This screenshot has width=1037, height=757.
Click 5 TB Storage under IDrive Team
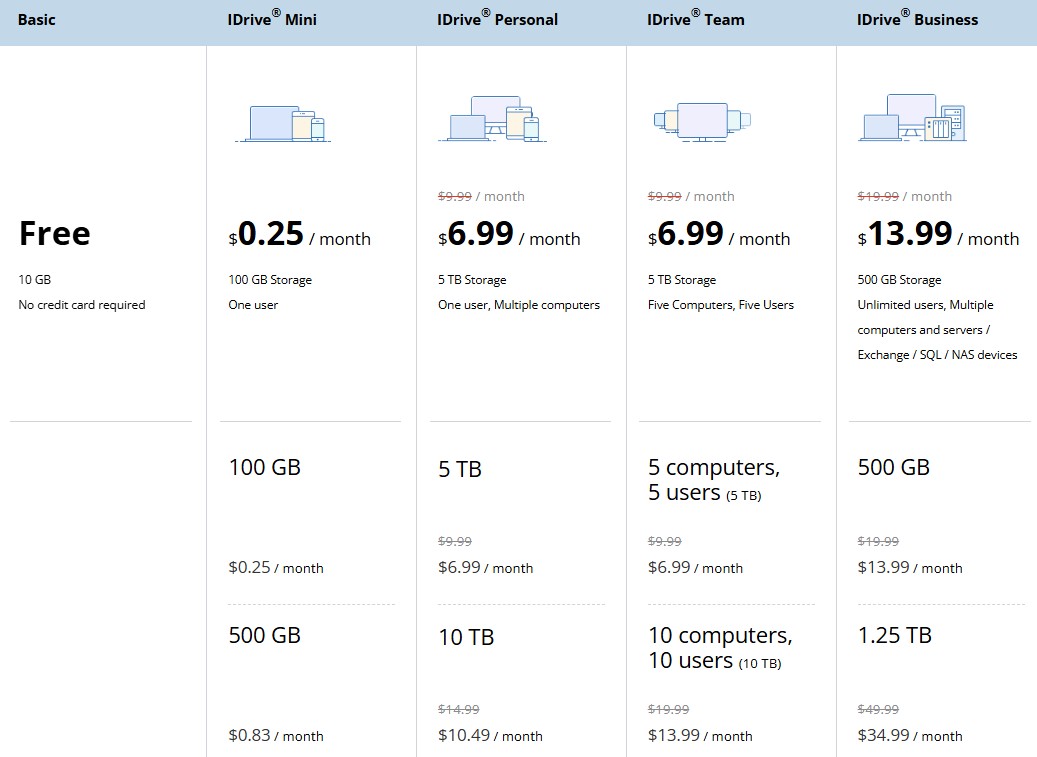[x=682, y=280]
